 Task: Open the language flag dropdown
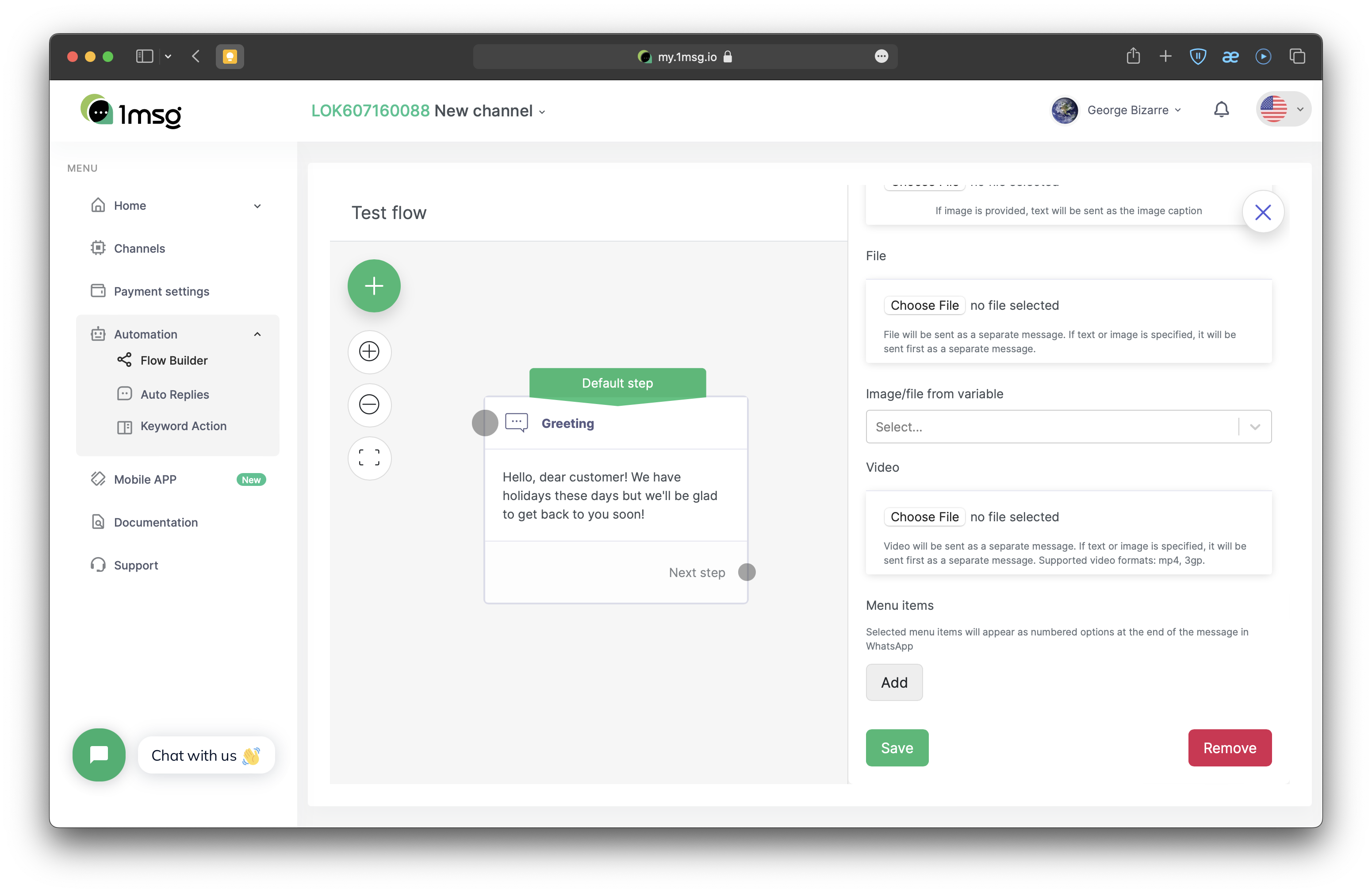(x=1283, y=110)
